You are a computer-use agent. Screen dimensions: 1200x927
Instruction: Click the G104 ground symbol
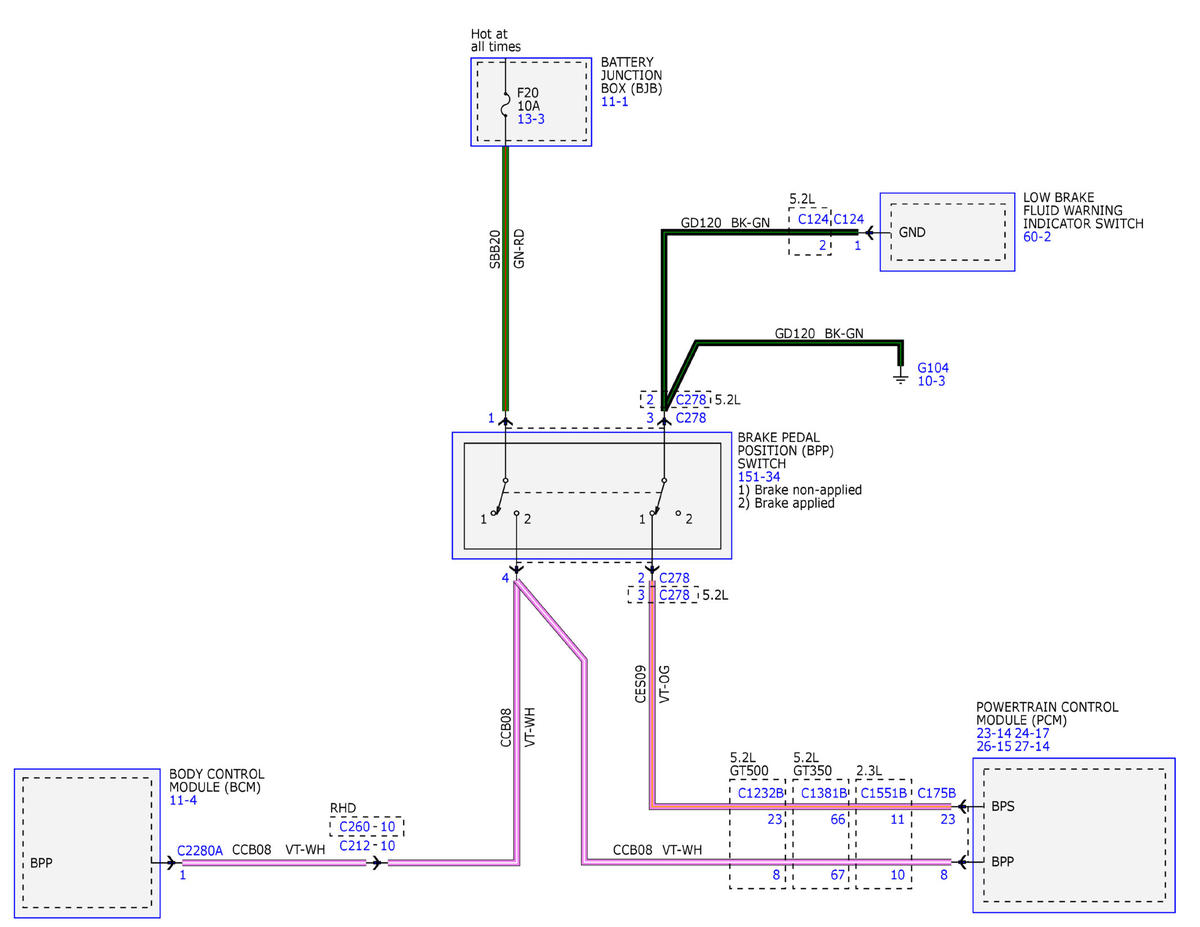(x=900, y=378)
